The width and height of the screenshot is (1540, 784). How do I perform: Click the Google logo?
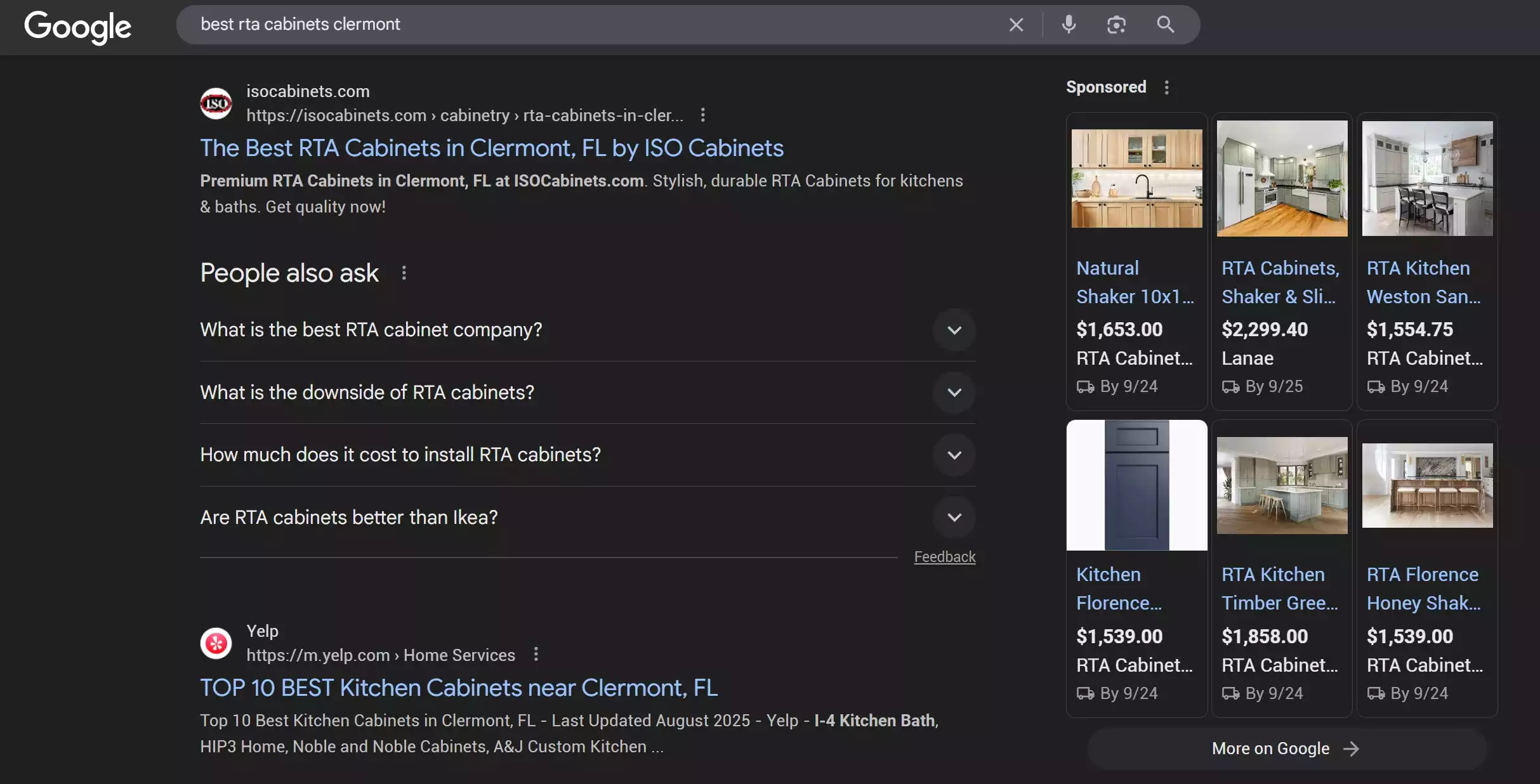(77, 27)
